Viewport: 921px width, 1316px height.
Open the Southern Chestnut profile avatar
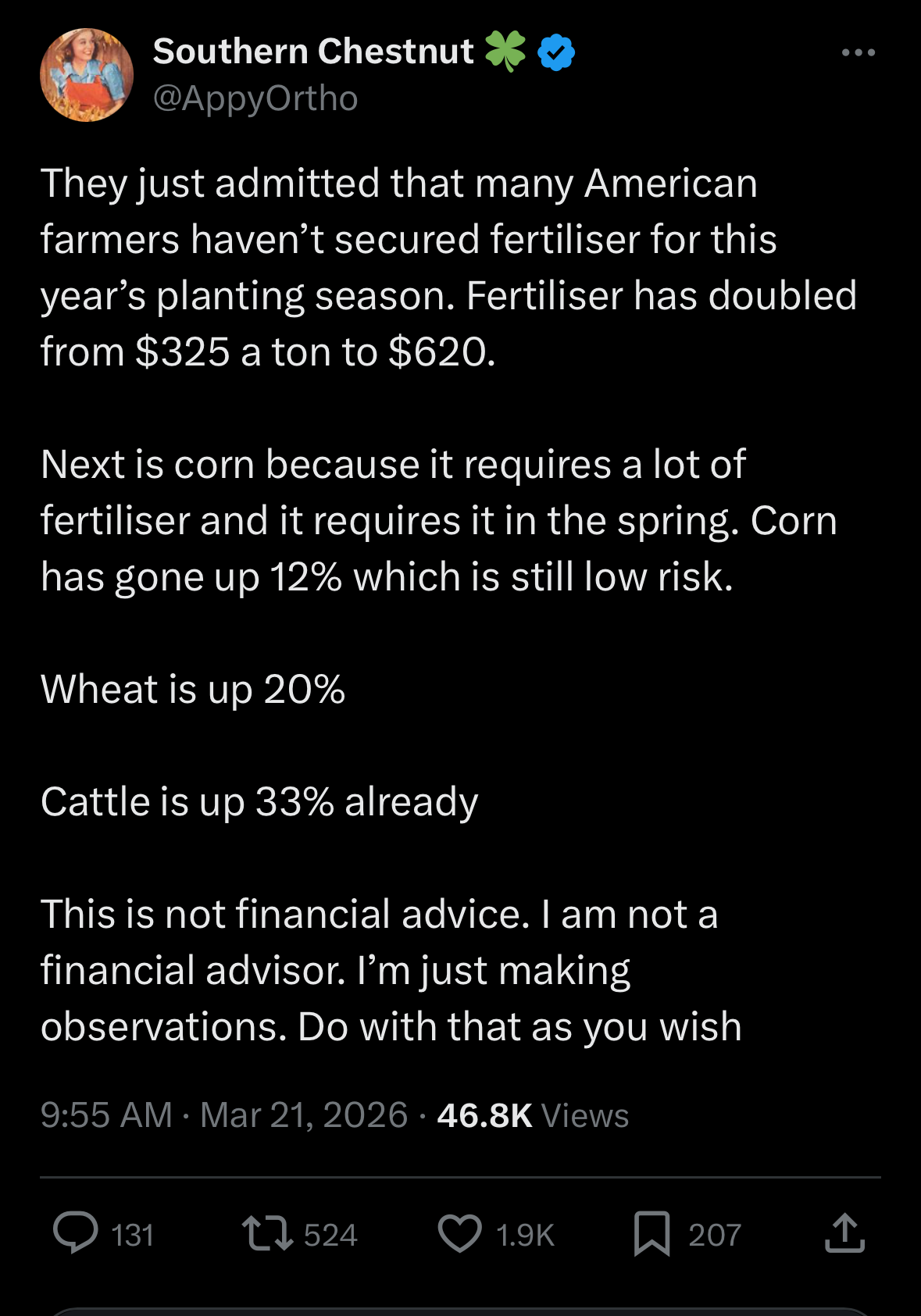point(87,75)
